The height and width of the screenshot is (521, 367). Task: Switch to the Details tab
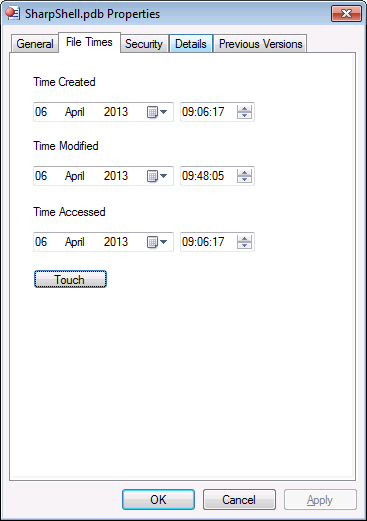click(191, 44)
